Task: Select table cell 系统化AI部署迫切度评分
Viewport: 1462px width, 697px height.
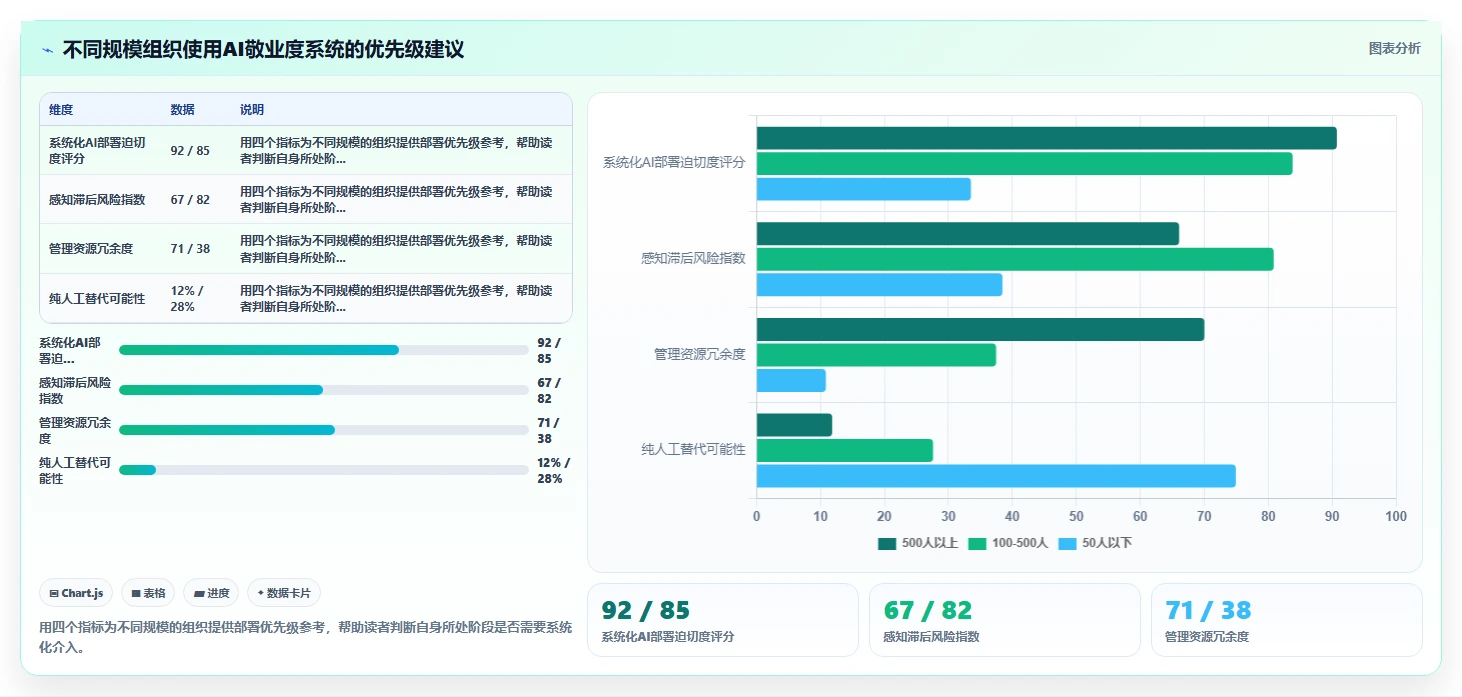Action: point(97,151)
